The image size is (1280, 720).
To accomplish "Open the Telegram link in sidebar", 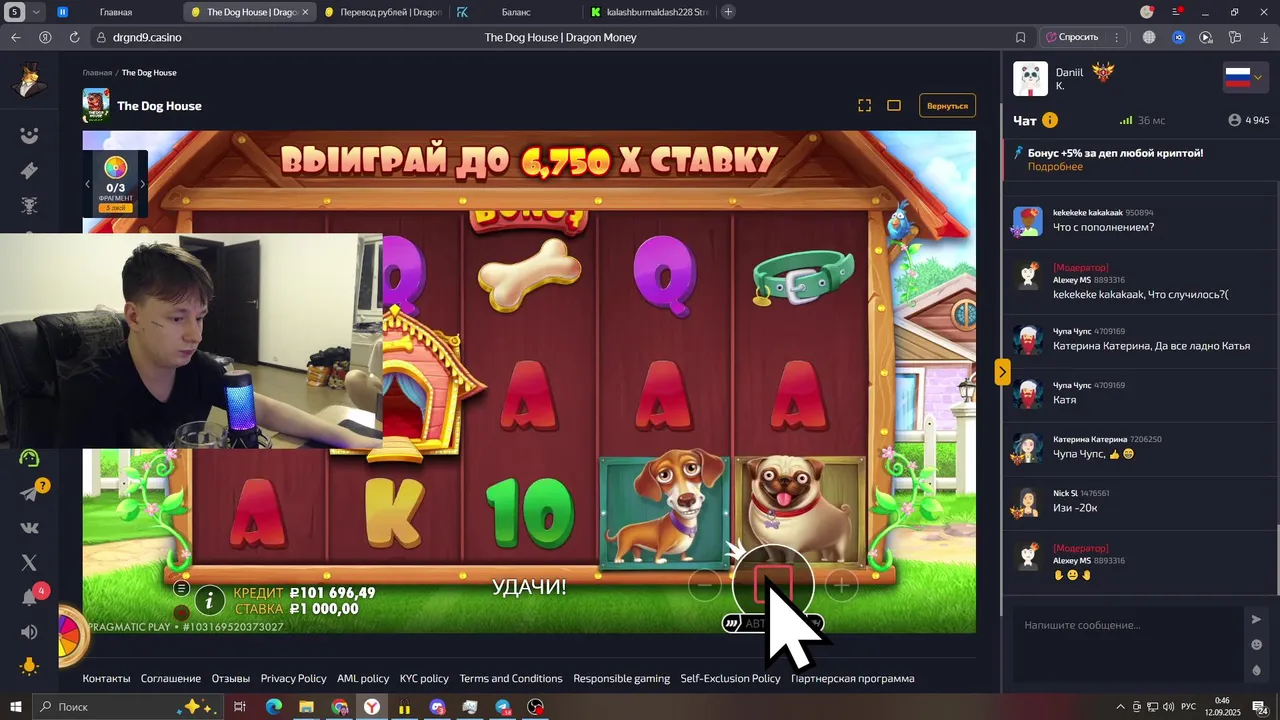I will pyautogui.click(x=29, y=493).
